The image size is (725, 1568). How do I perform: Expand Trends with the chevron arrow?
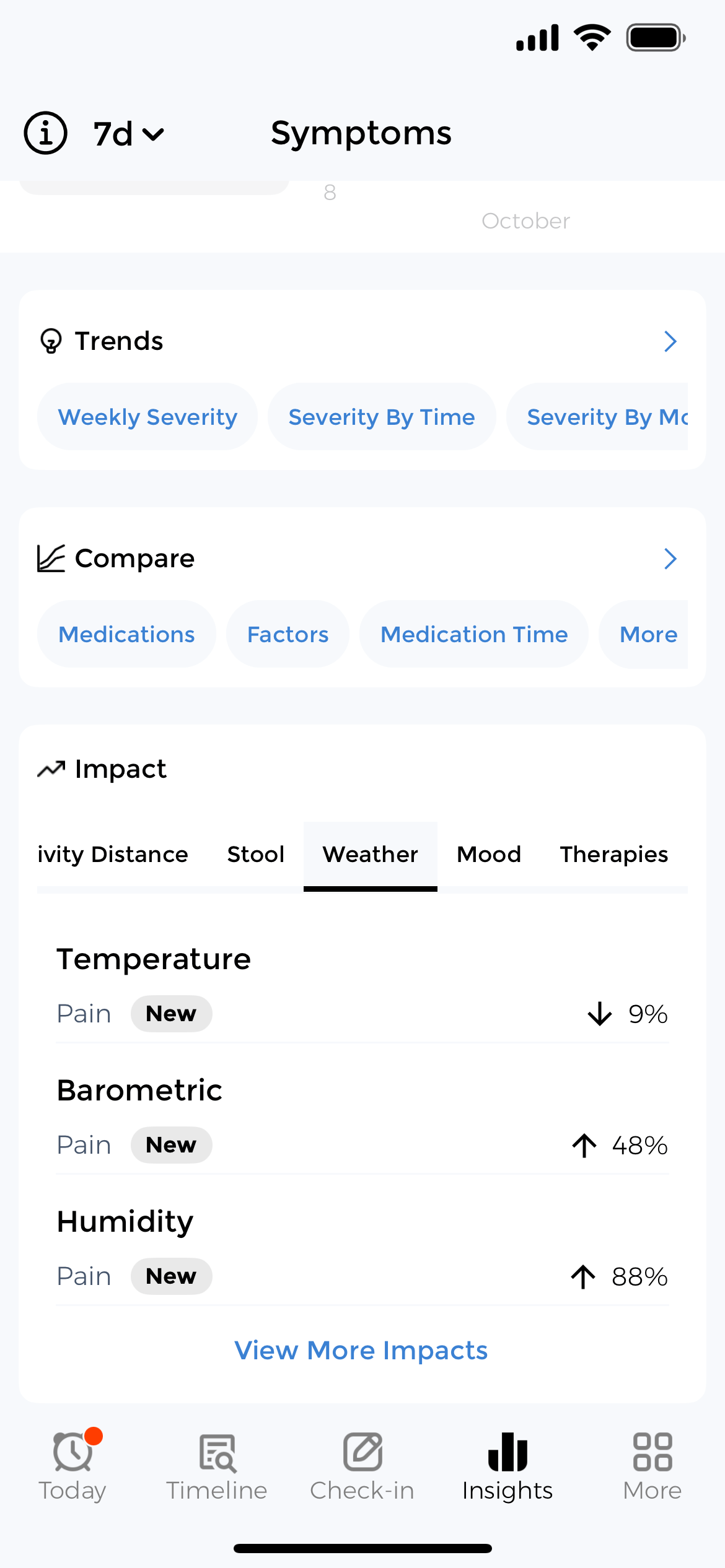[x=670, y=341]
